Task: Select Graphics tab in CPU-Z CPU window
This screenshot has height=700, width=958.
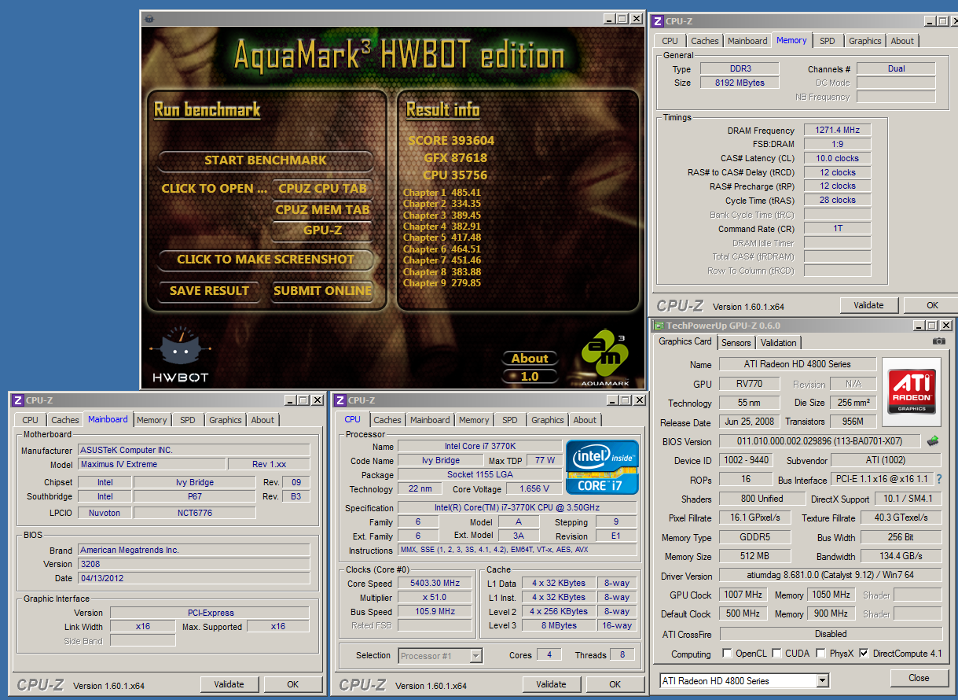Action: coord(547,420)
